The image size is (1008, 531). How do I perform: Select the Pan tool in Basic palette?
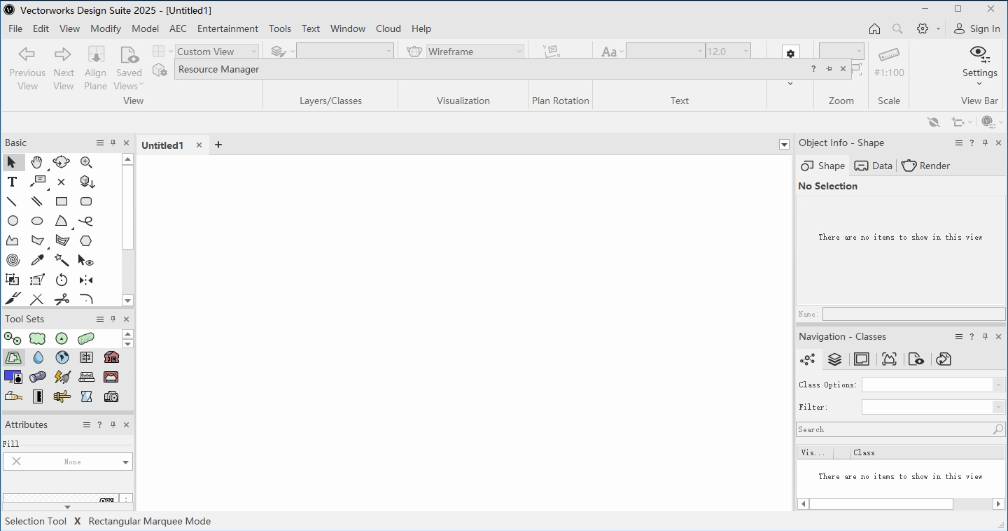[x=37, y=162]
